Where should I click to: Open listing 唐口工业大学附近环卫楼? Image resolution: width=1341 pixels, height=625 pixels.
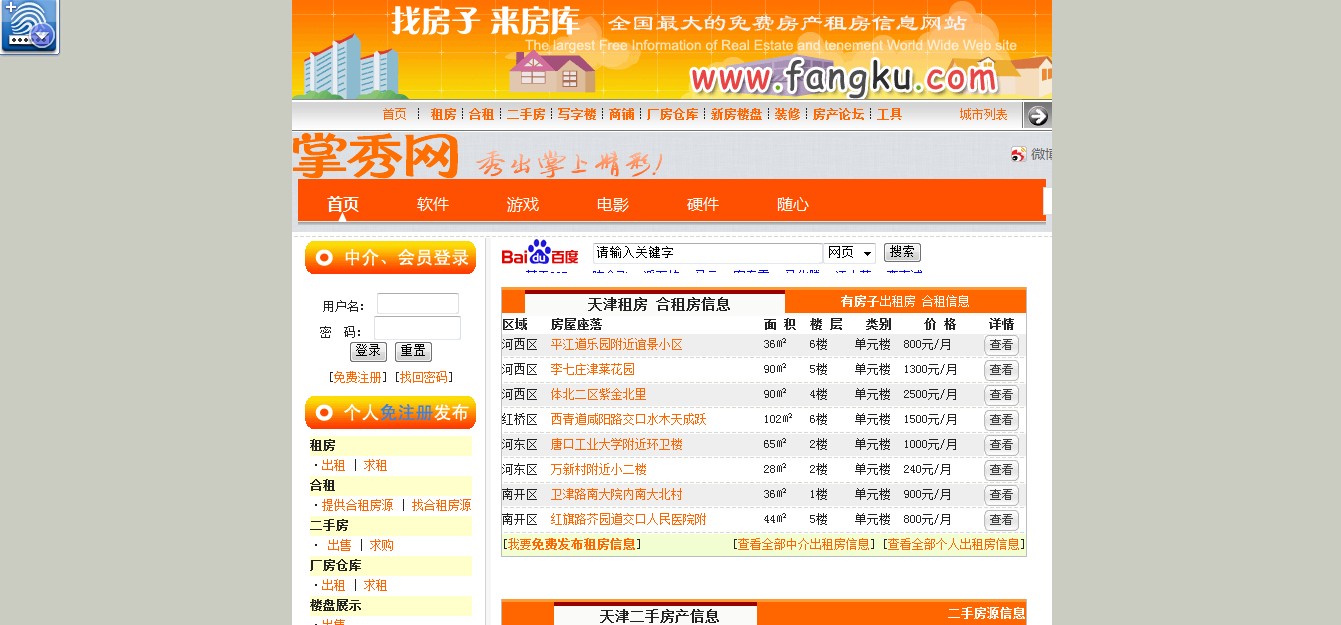pyautogui.click(x=616, y=444)
